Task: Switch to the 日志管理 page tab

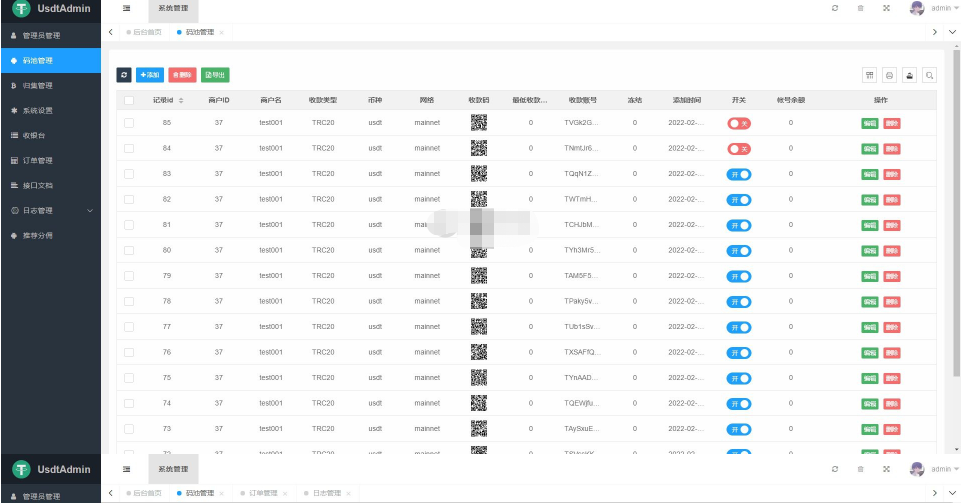Action: tap(325, 493)
